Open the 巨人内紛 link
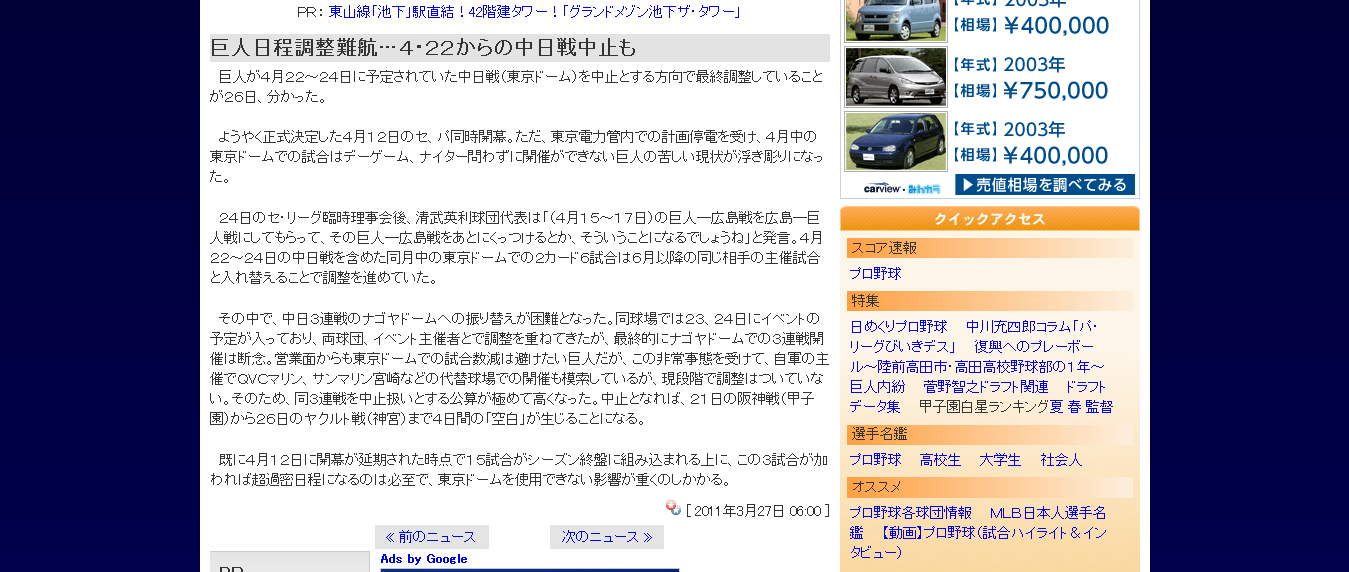The image size is (1349, 572). (x=877, y=387)
